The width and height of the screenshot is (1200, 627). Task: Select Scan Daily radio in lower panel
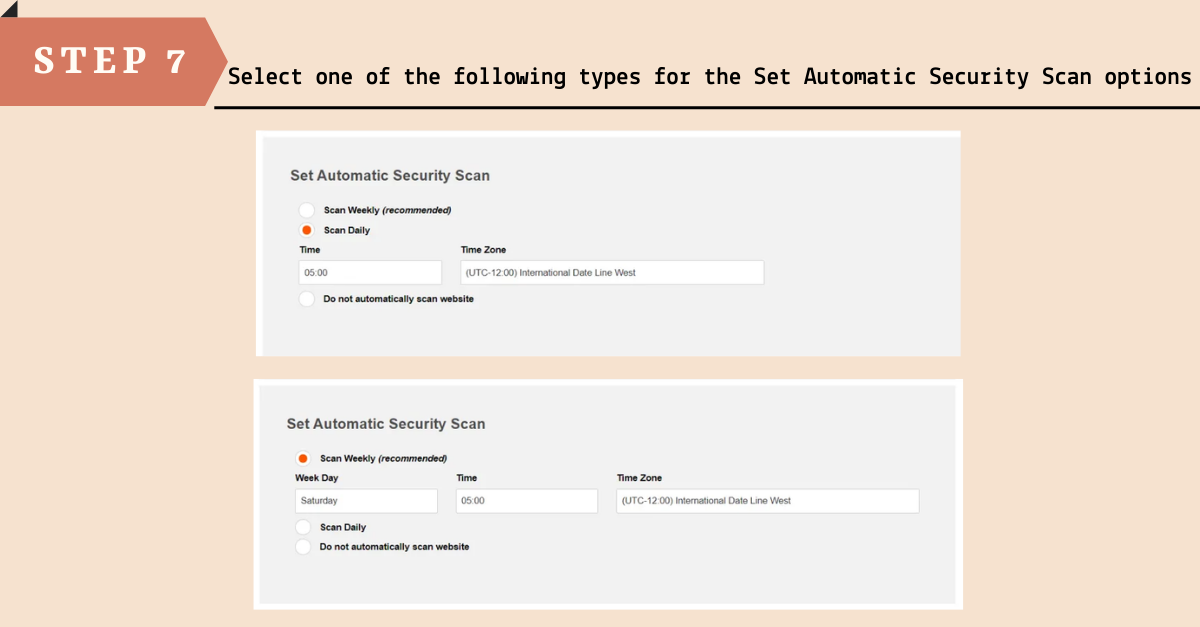(x=303, y=527)
